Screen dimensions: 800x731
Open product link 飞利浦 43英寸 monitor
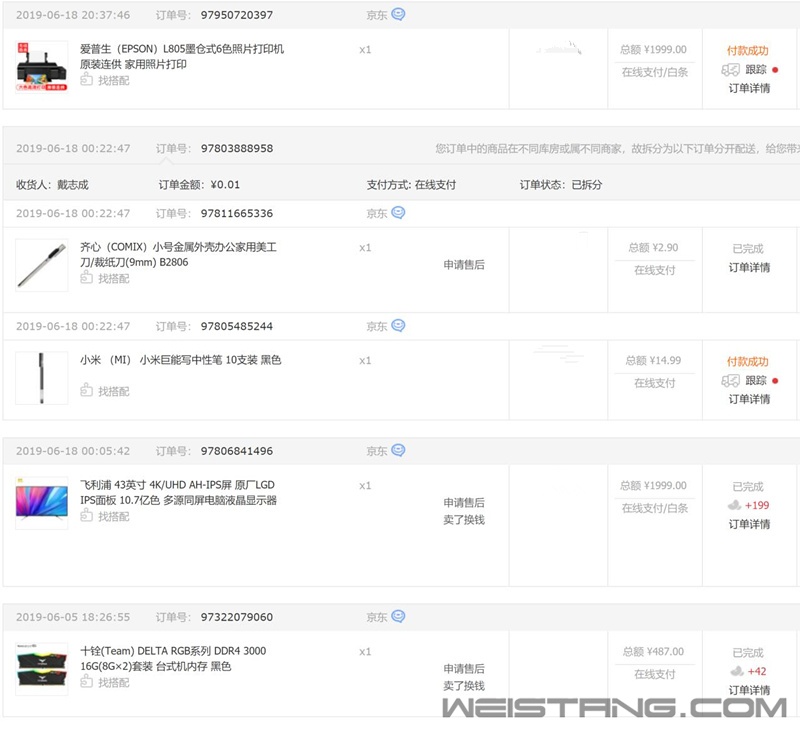tap(178, 492)
